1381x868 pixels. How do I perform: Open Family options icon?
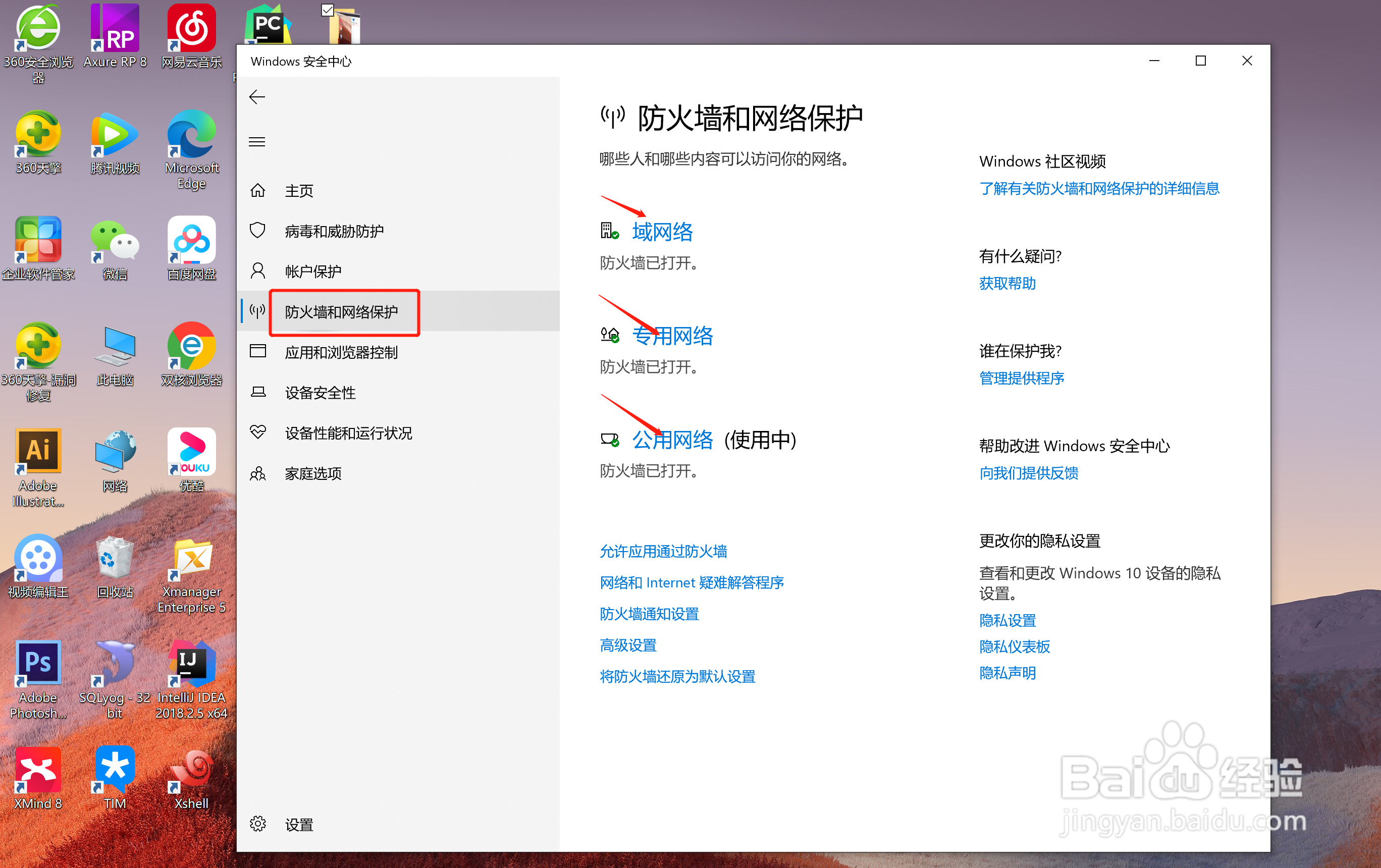[258, 473]
